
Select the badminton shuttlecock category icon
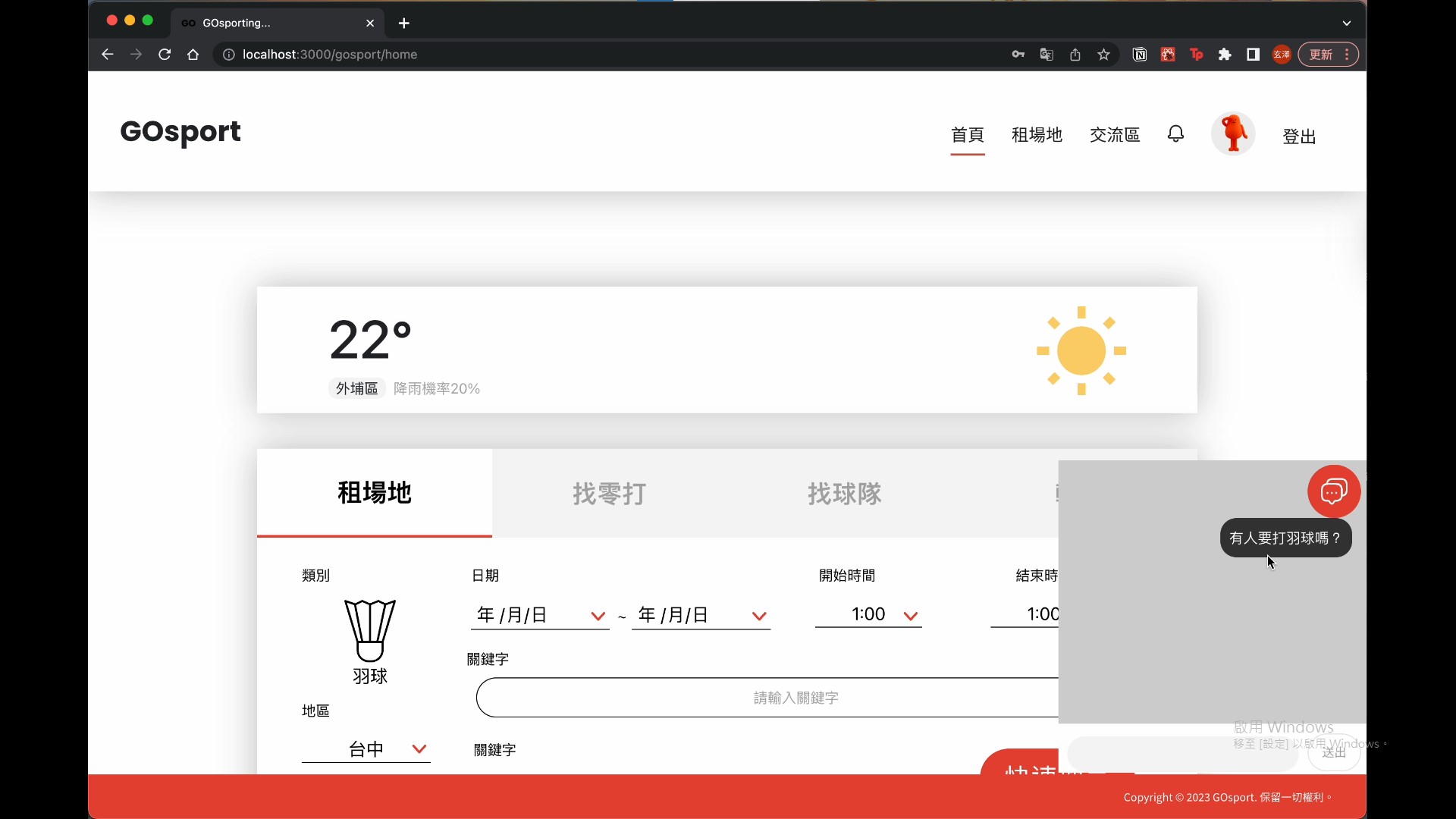click(369, 631)
